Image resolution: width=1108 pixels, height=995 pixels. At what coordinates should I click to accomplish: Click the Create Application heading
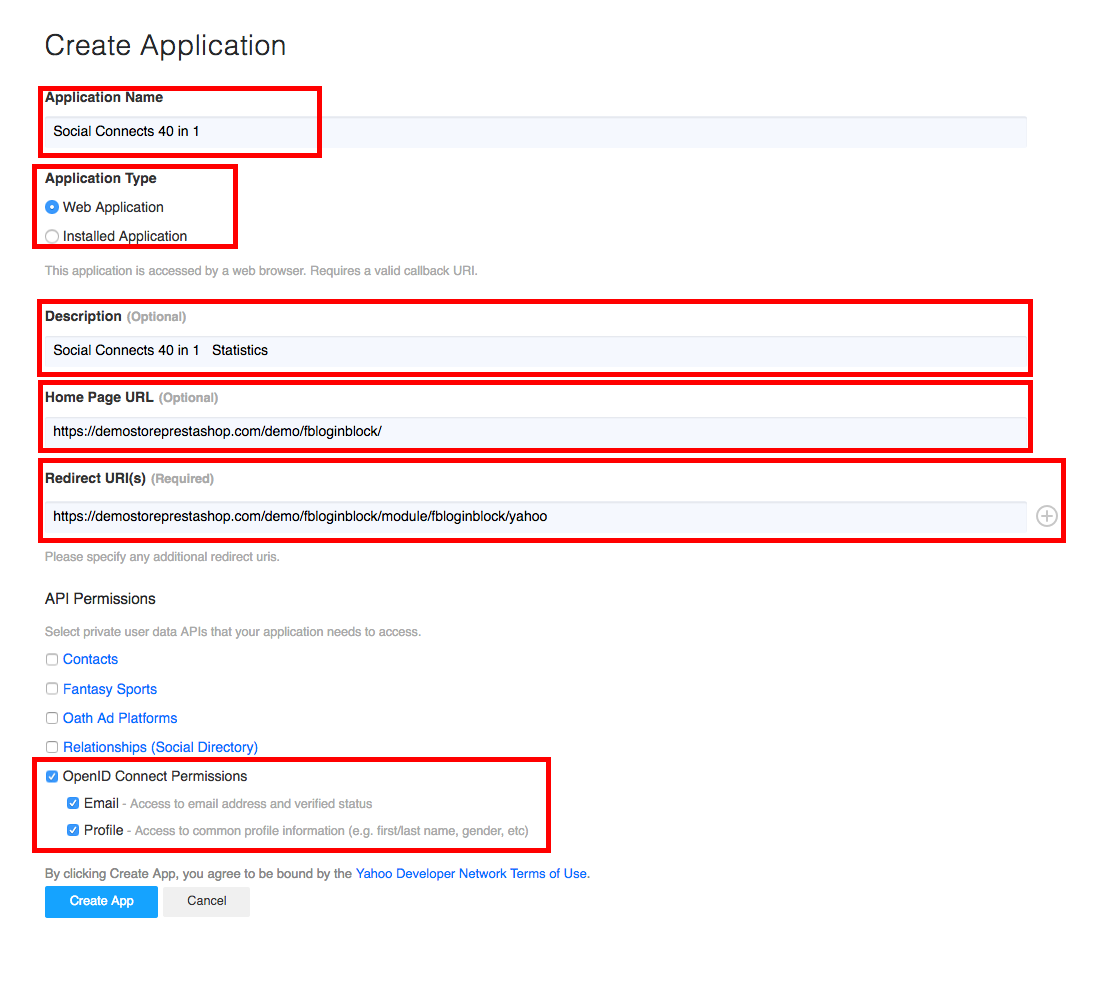tap(165, 46)
